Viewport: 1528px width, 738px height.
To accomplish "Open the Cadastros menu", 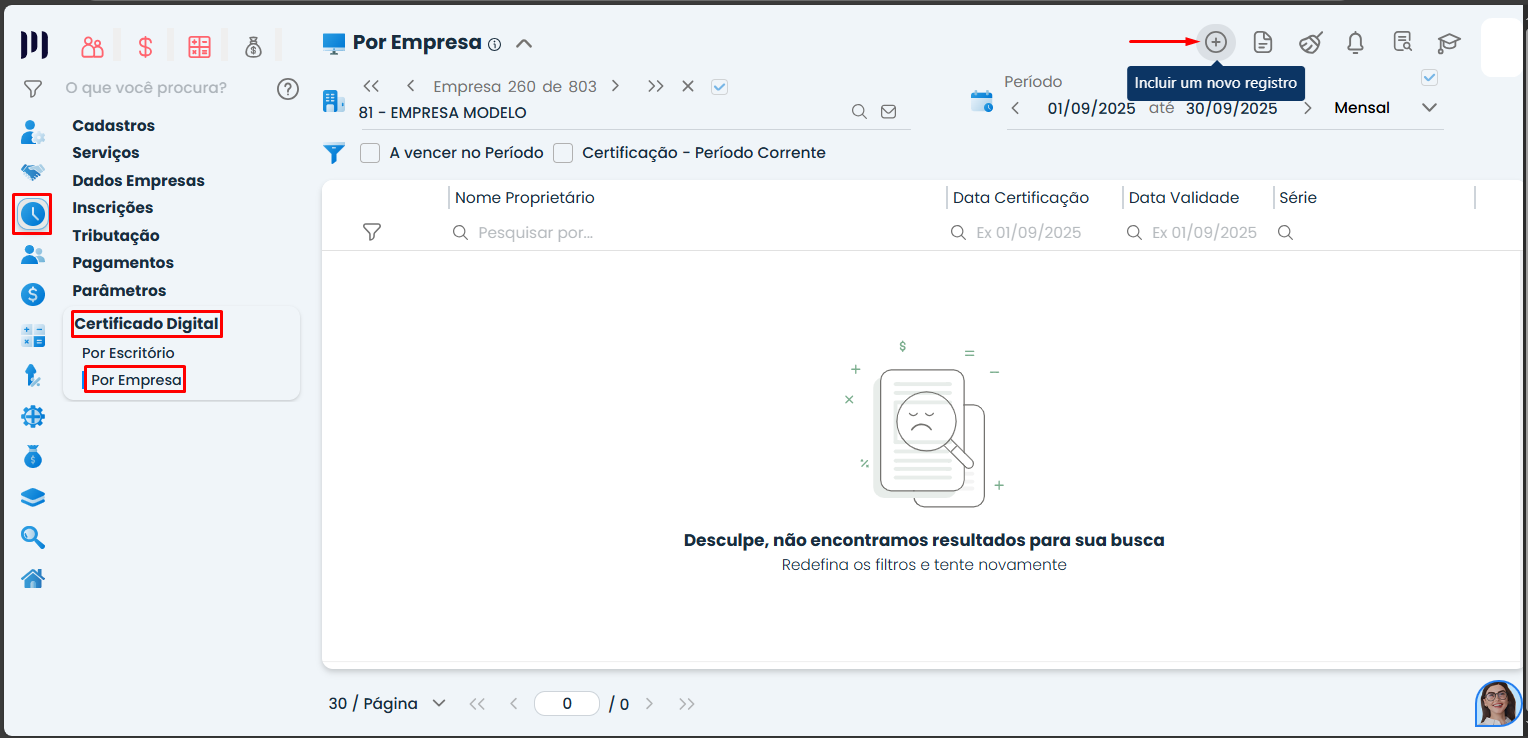I will coord(114,126).
